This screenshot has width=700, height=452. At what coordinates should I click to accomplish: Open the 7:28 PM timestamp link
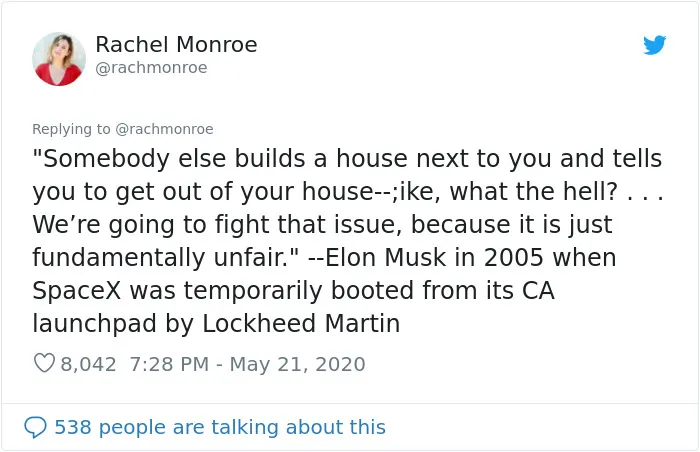point(169,364)
